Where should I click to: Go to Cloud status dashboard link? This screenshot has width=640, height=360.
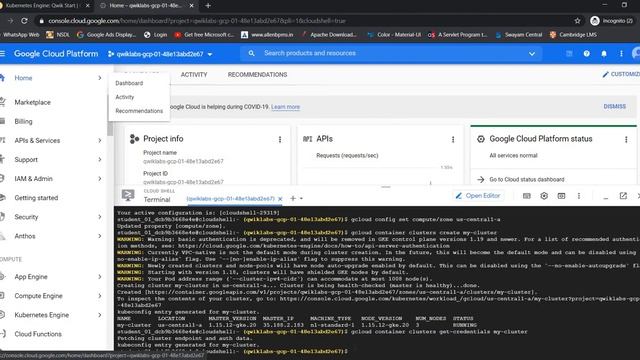pyautogui.click(x=527, y=180)
